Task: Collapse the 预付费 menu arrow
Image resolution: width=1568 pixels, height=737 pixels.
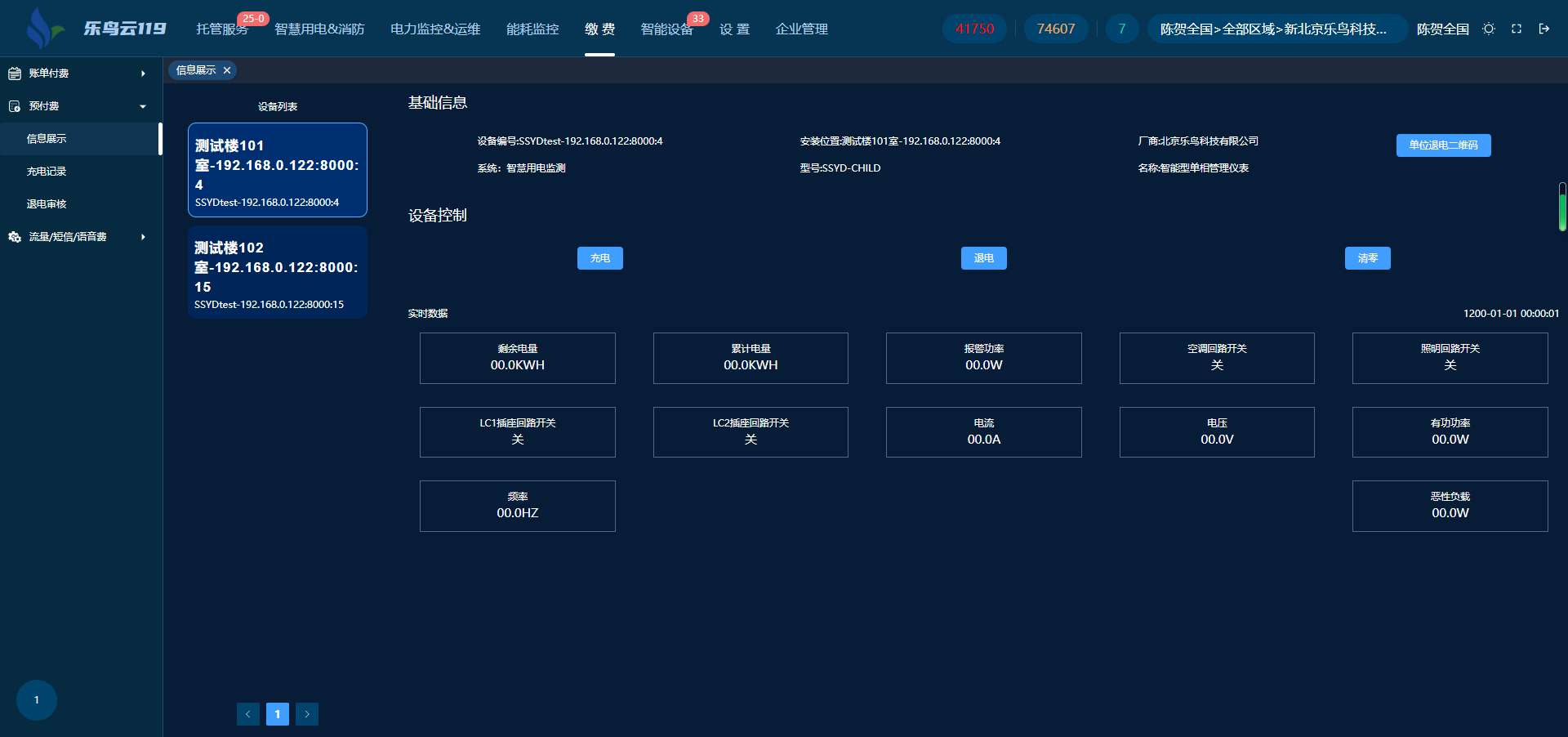Action: [x=143, y=106]
